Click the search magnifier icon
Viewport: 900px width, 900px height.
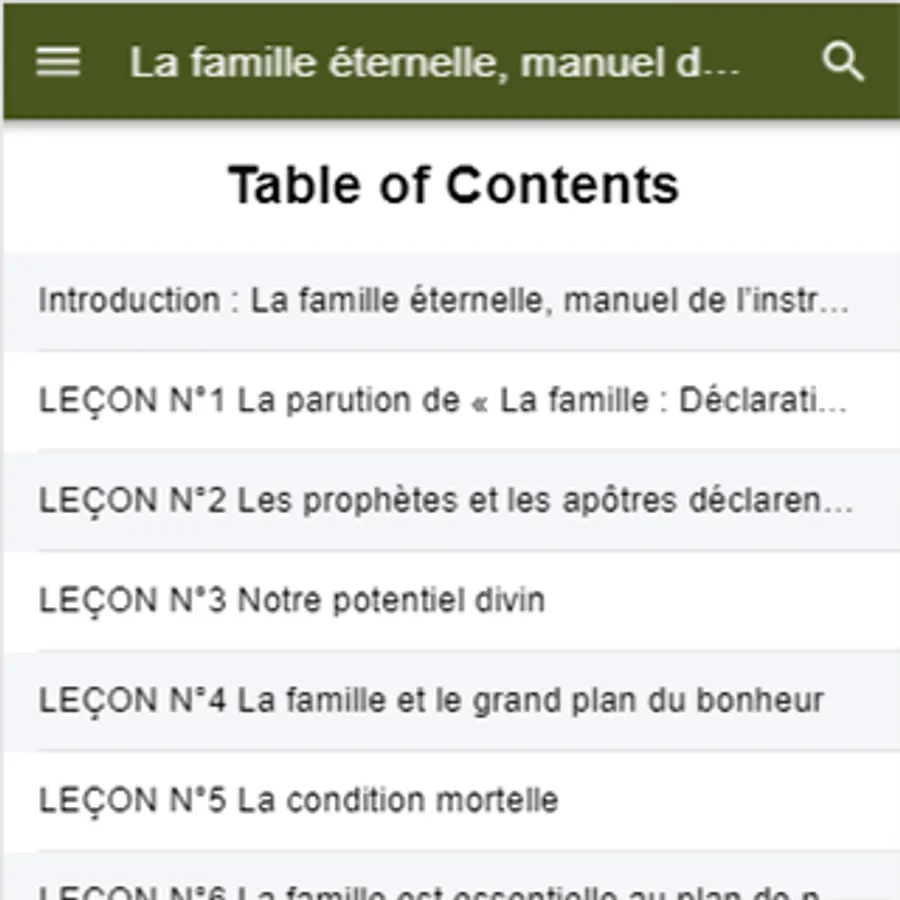click(x=842, y=62)
